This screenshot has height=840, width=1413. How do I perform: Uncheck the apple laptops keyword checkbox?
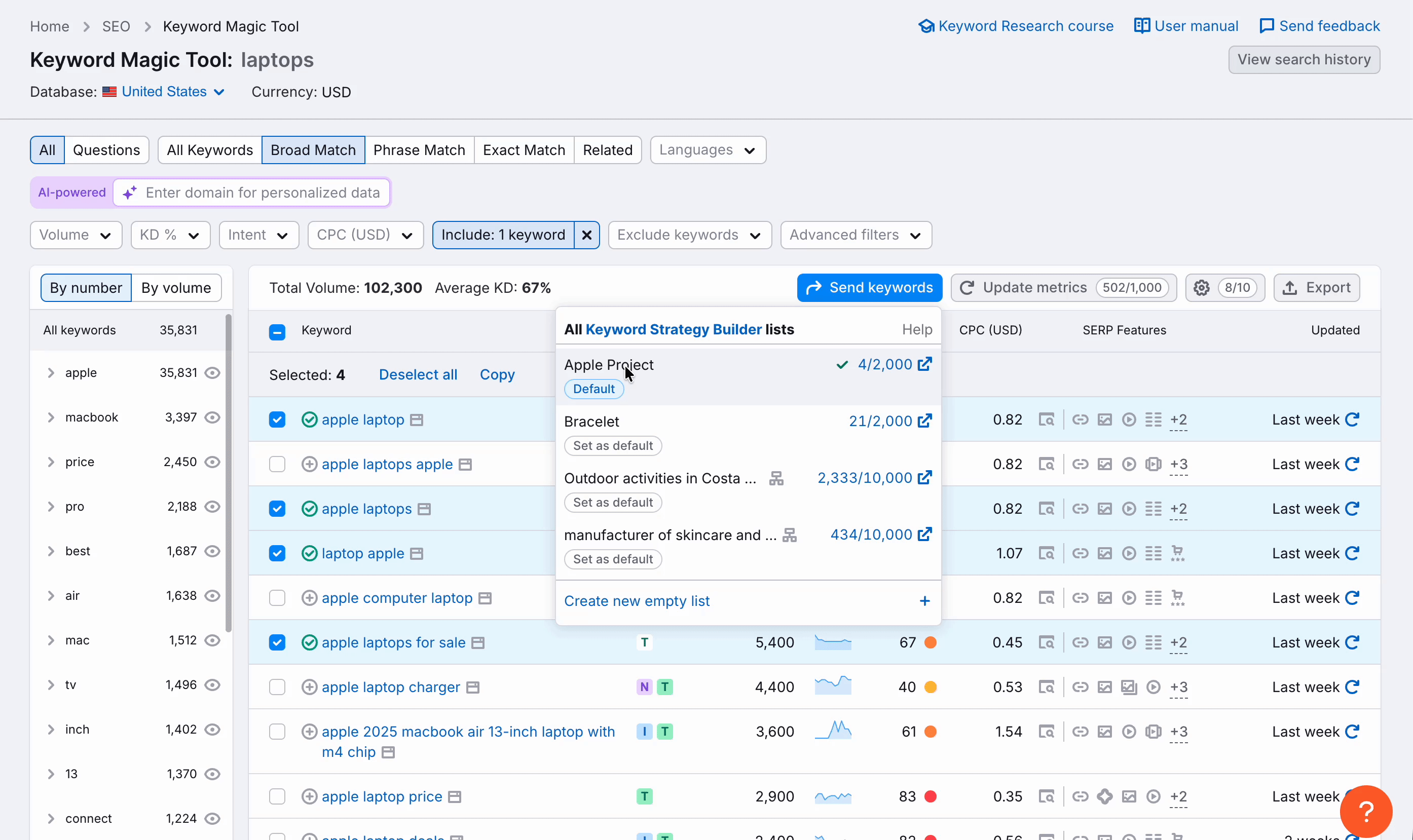point(277,508)
